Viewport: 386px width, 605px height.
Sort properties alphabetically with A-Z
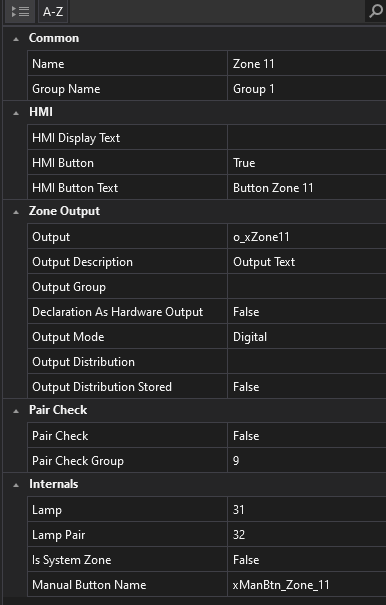click(53, 12)
